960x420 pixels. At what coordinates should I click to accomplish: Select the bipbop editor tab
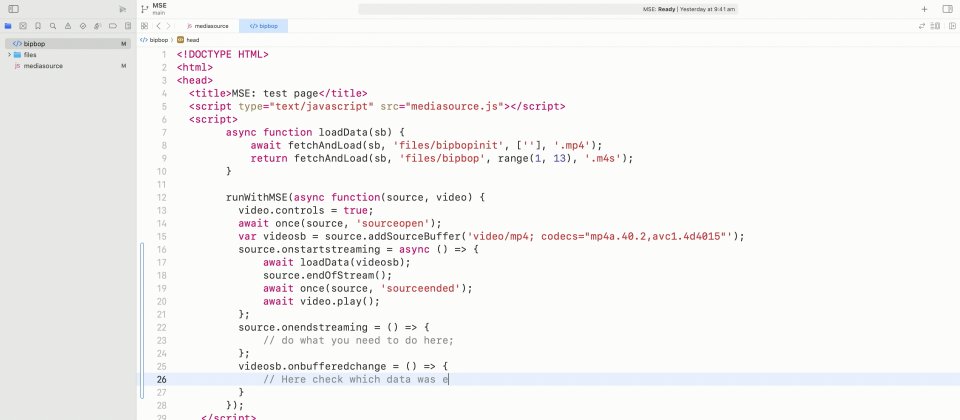pyautogui.click(x=263, y=26)
